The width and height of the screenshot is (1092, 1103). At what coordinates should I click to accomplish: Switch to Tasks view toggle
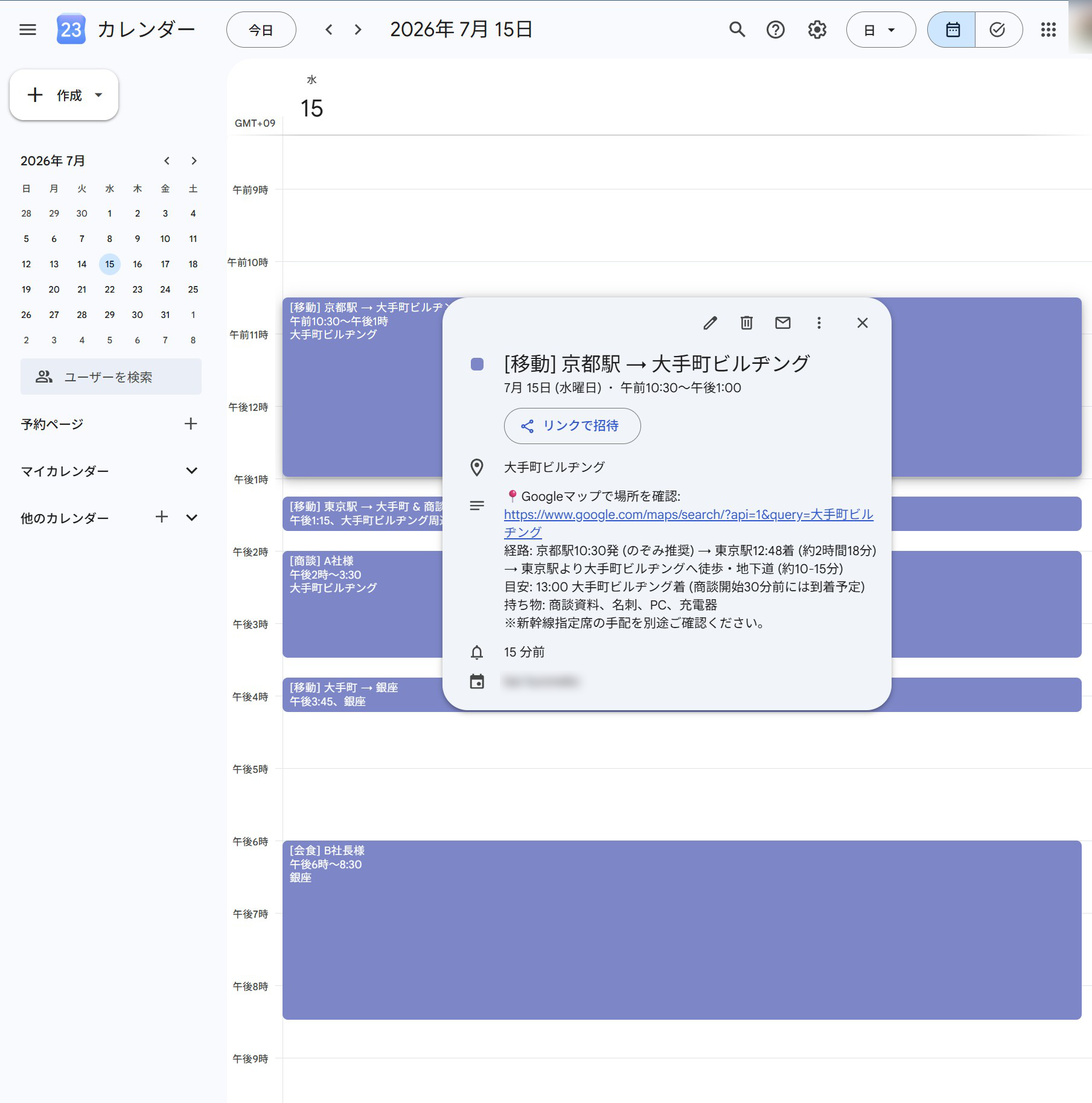(x=998, y=30)
